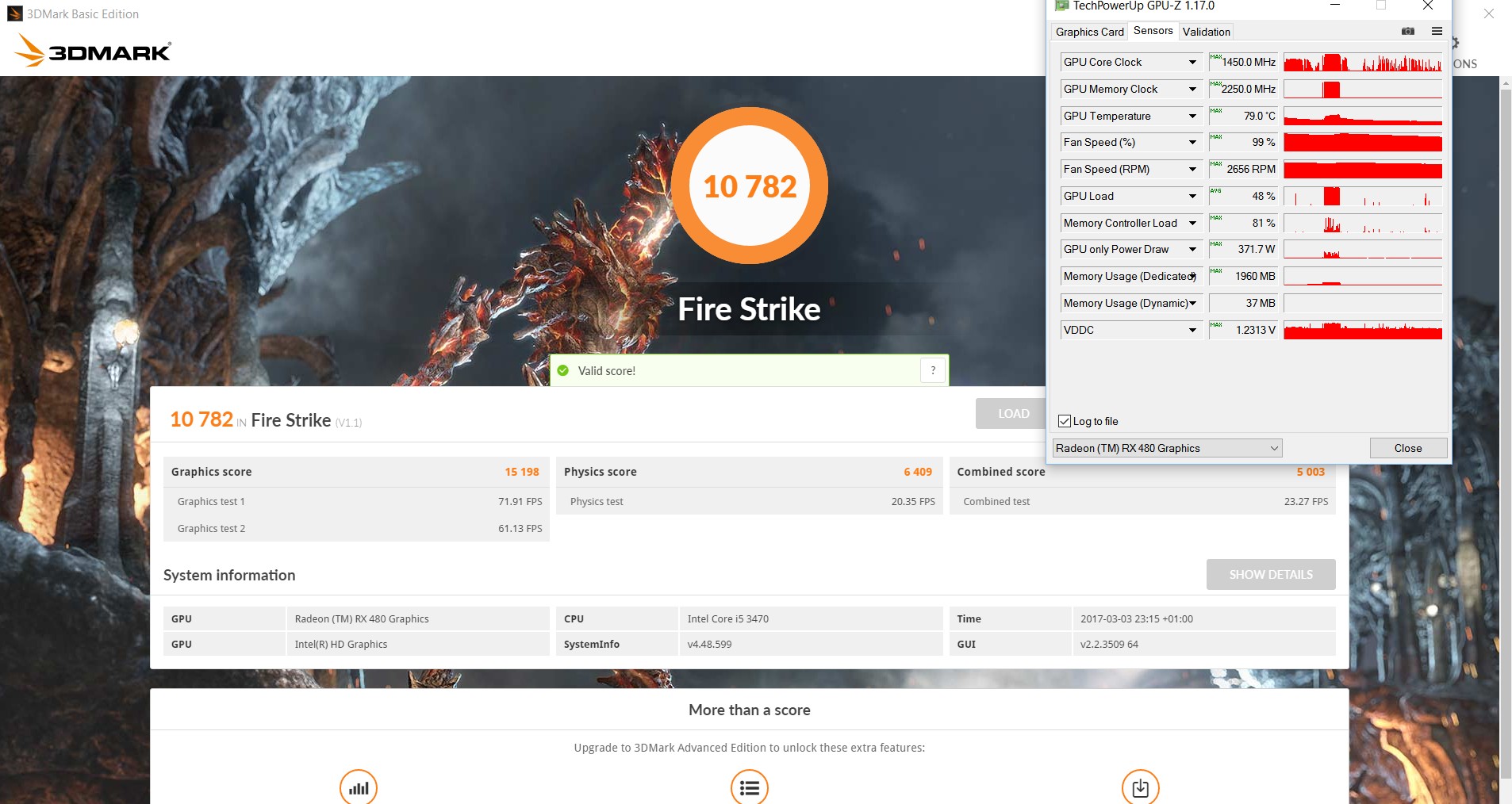Click the Intel Core i5 3470 CPU value
The width and height of the screenshot is (1512, 804).
[728, 618]
